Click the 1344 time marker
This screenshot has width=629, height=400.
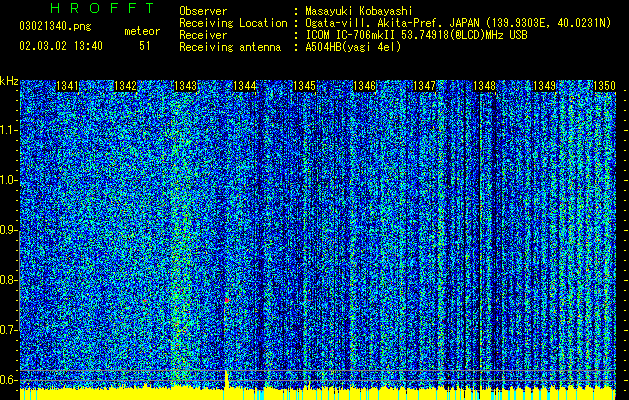[245, 86]
